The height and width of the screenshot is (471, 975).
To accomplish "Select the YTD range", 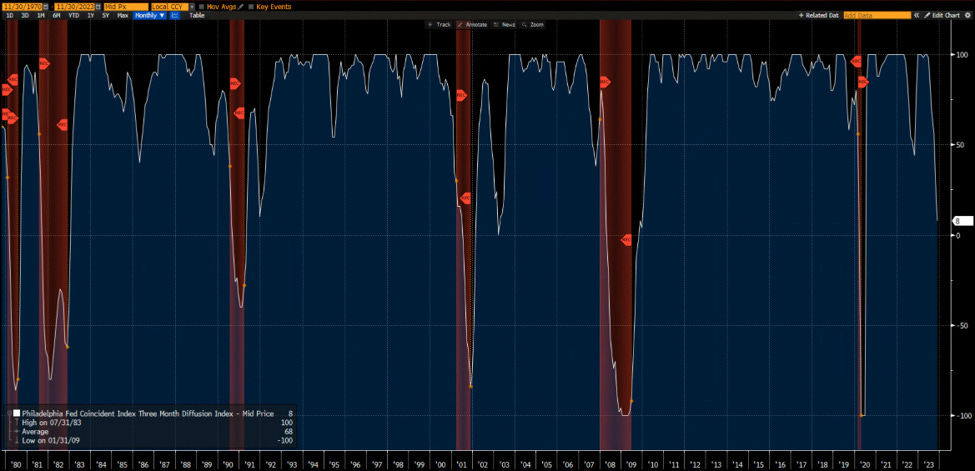I will click(74, 15).
